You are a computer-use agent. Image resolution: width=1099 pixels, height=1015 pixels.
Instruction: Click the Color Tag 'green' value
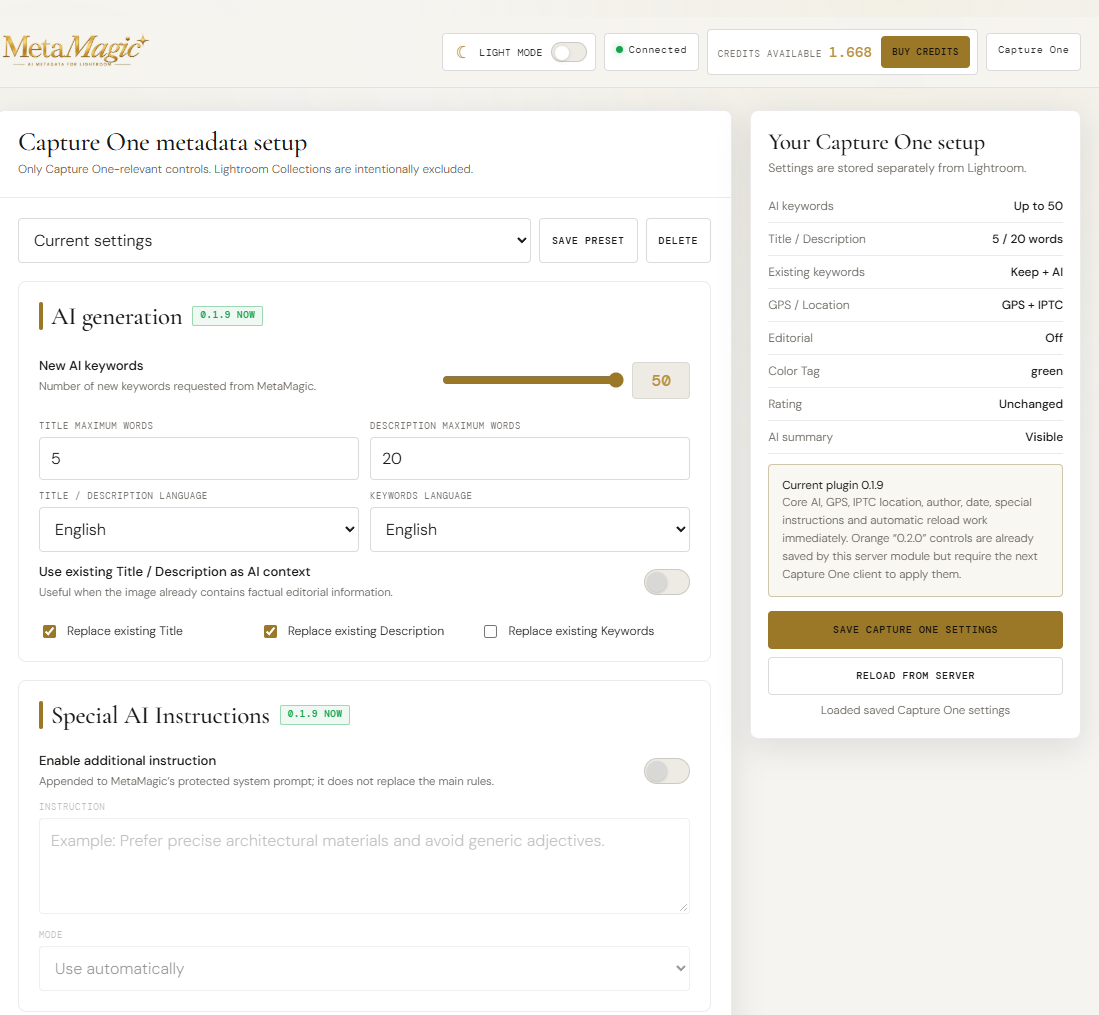(1047, 372)
